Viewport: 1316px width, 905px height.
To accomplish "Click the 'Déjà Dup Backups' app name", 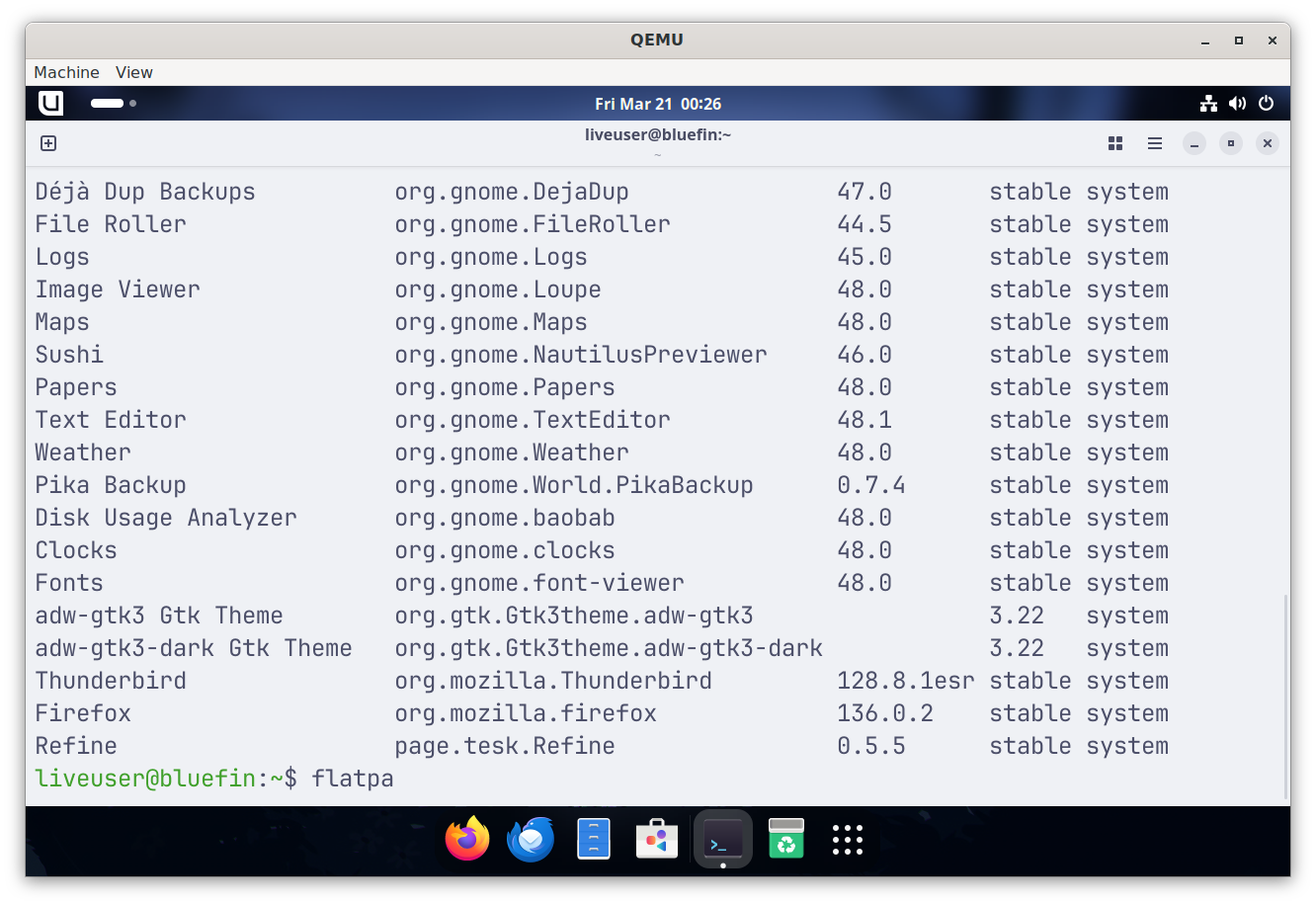I will pos(145,192).
